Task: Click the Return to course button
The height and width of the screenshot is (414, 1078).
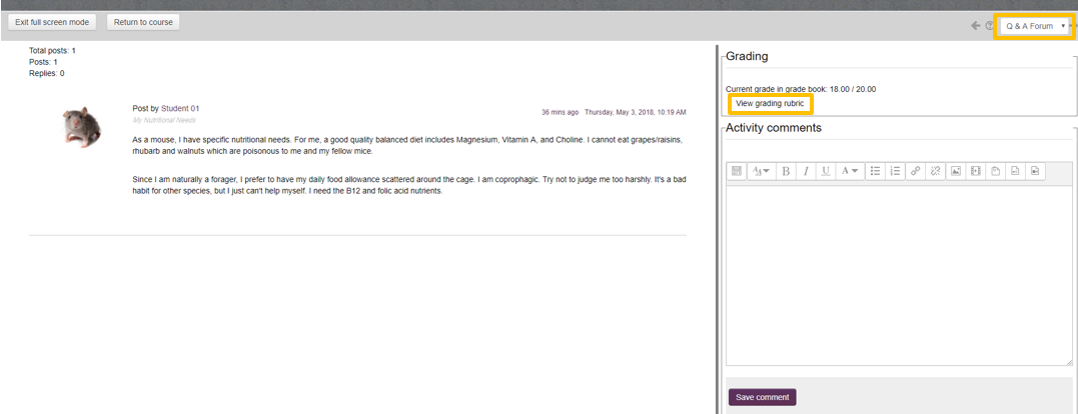Action: [143, 22]
